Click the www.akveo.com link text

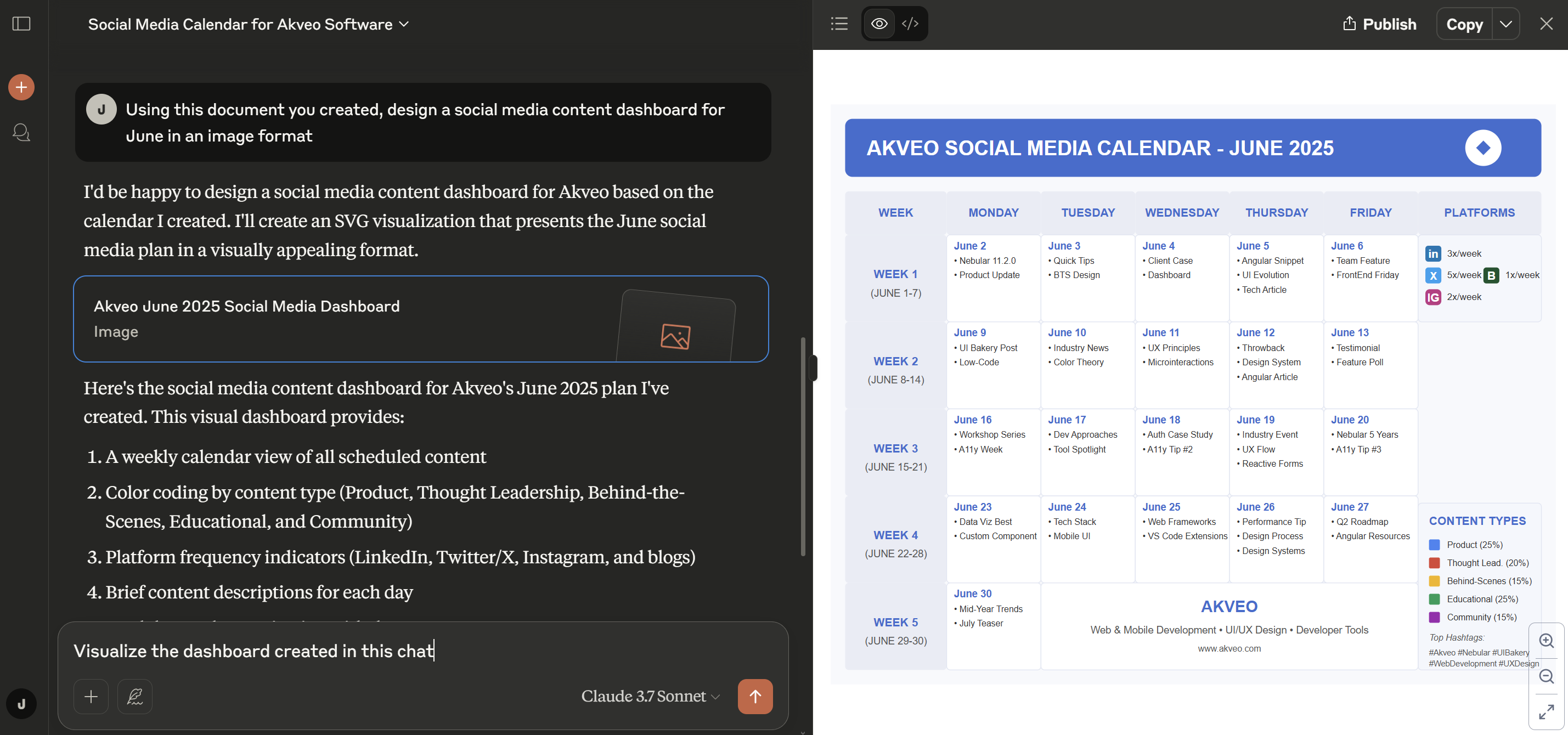tap(1229, 648)
